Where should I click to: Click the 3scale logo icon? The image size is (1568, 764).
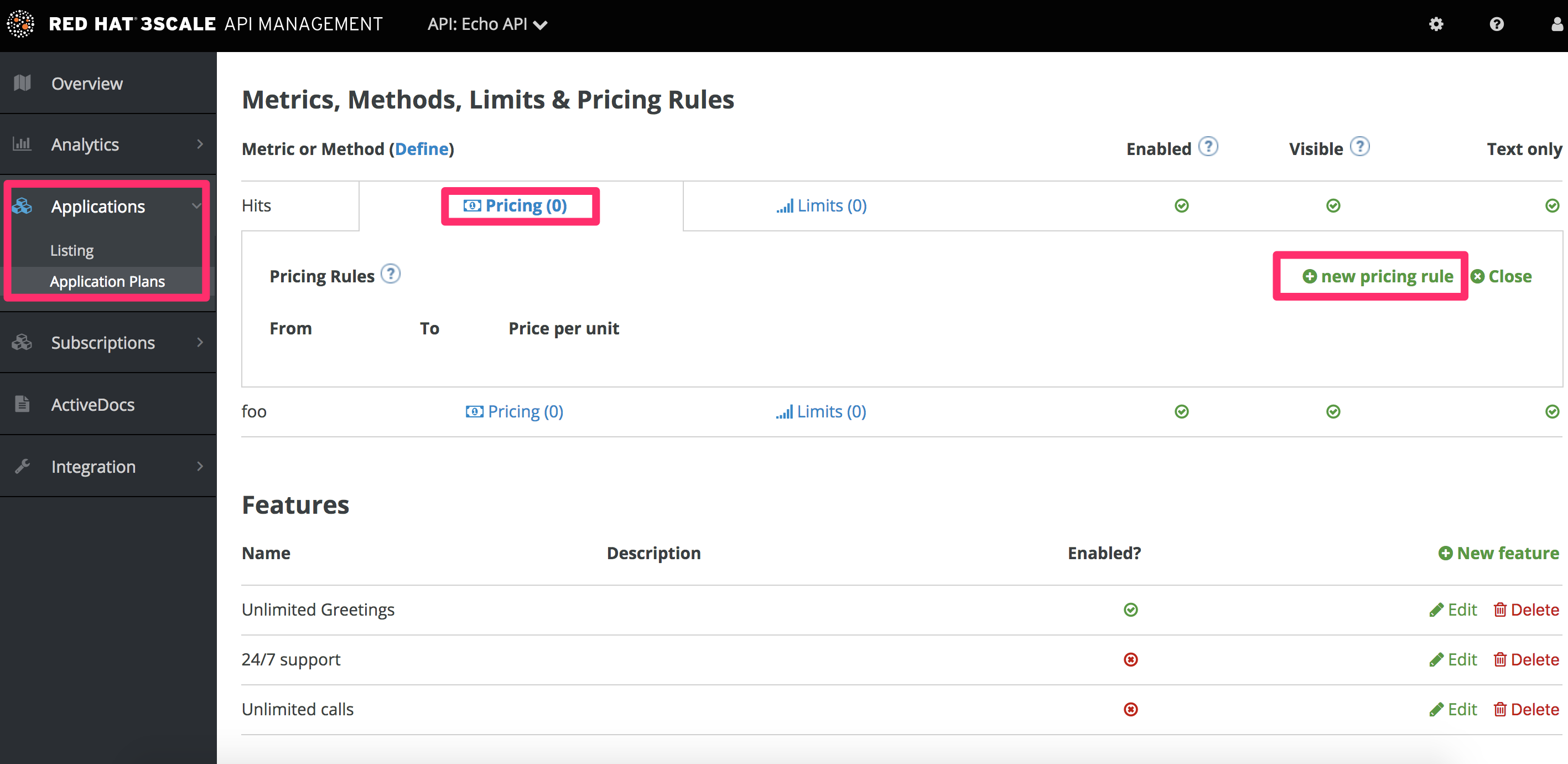point(20,24)
